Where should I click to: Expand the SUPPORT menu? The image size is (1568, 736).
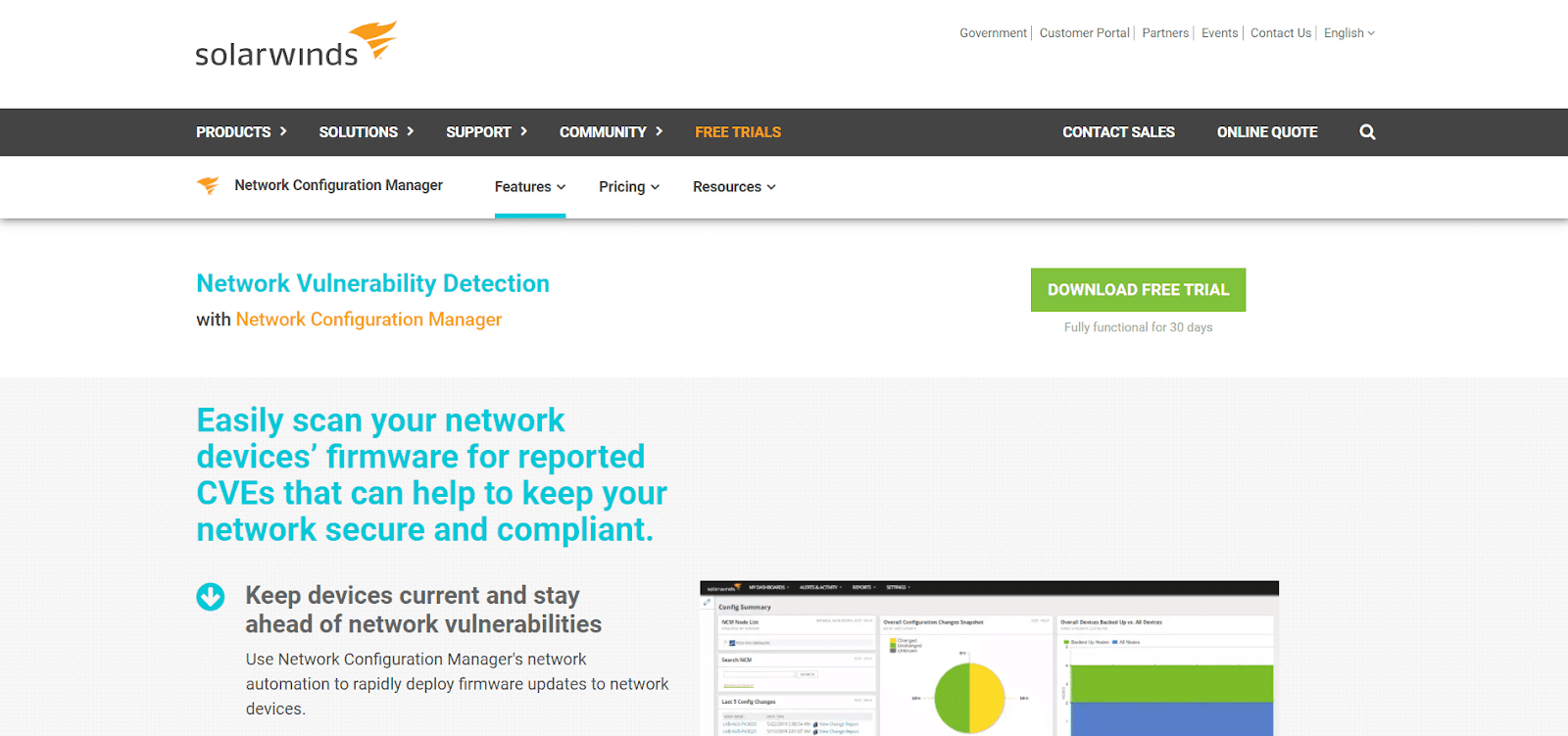pyautogui.click(x=487, y=132)
